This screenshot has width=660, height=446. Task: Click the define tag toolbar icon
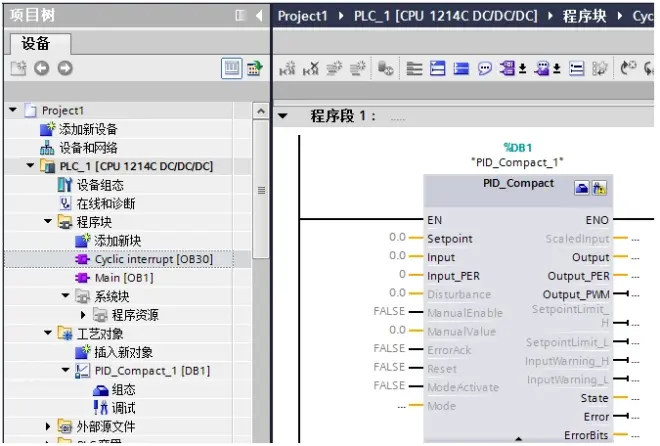pyautogui.click(x=600, y=68)
